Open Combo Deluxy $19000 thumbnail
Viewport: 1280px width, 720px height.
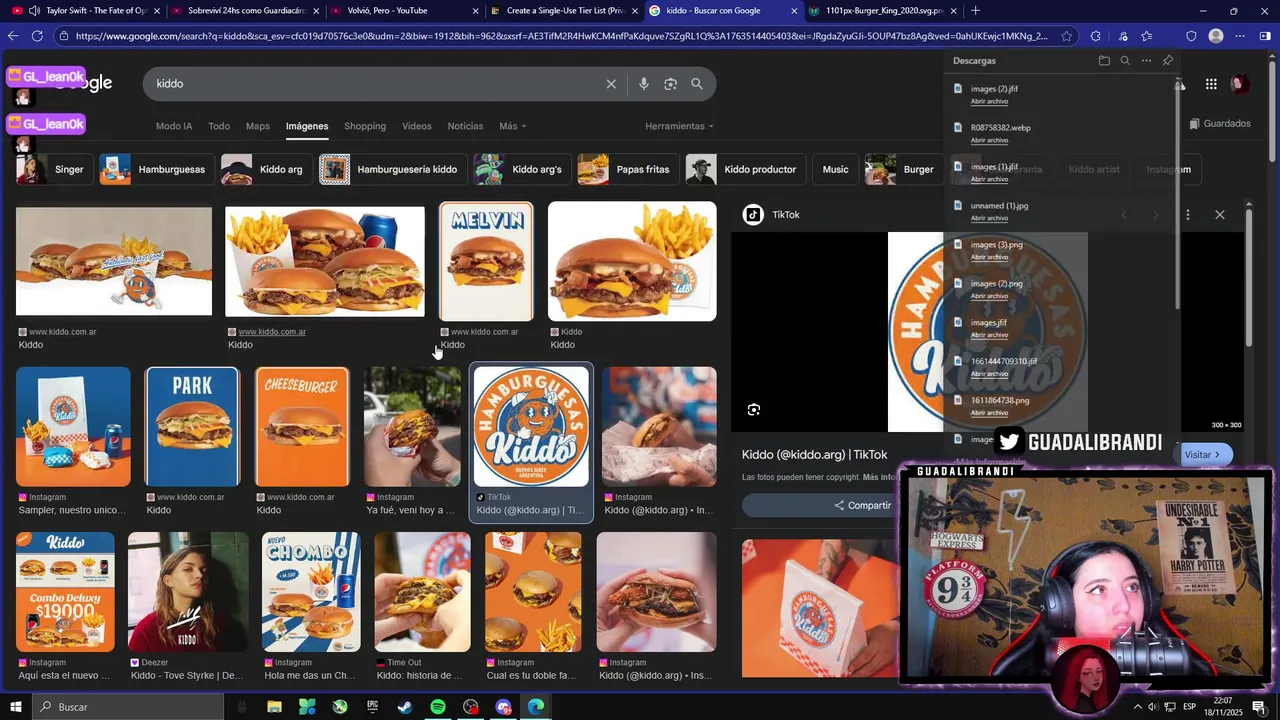pyautogui.click(x=65, y=592)
